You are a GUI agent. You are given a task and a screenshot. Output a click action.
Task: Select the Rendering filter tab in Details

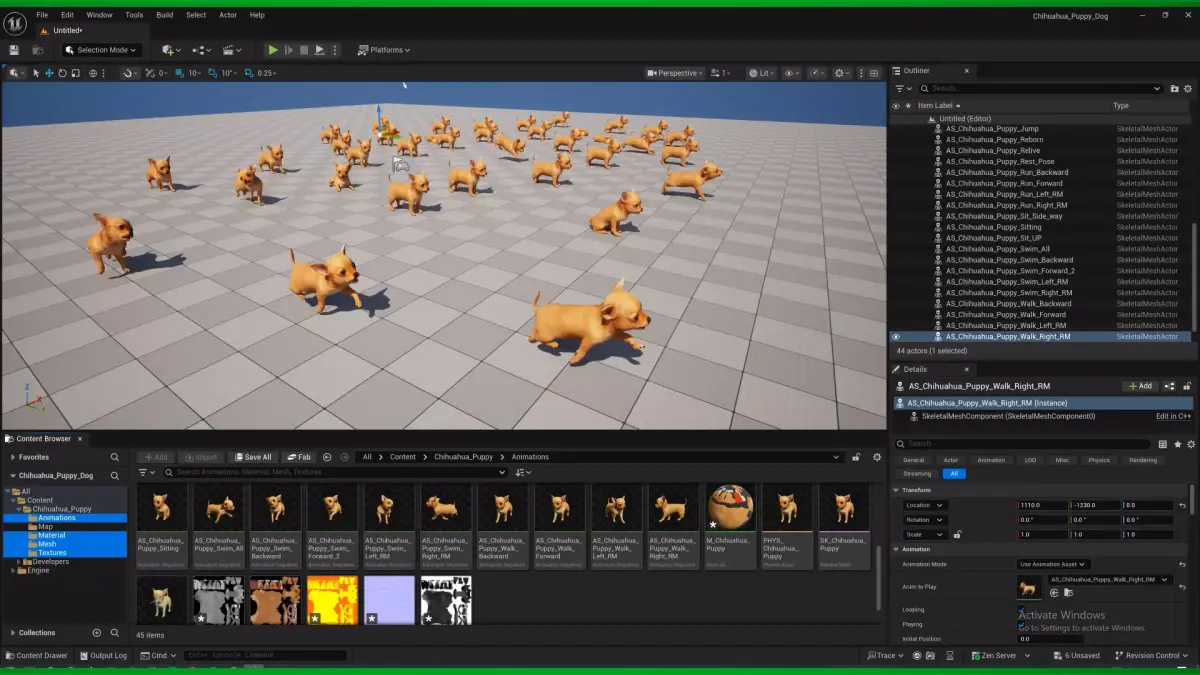point(1142,460)
